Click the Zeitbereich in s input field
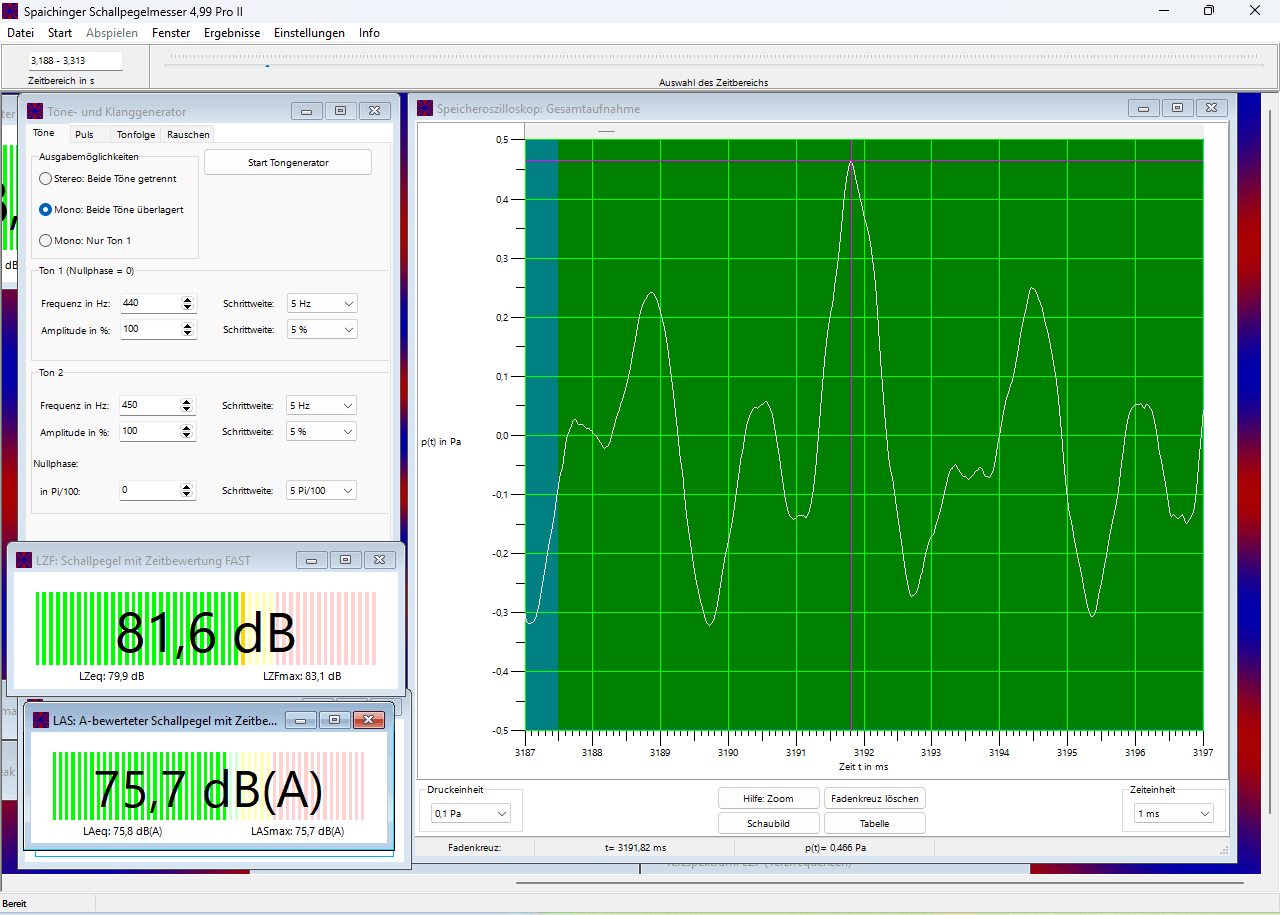 point(75,61)
